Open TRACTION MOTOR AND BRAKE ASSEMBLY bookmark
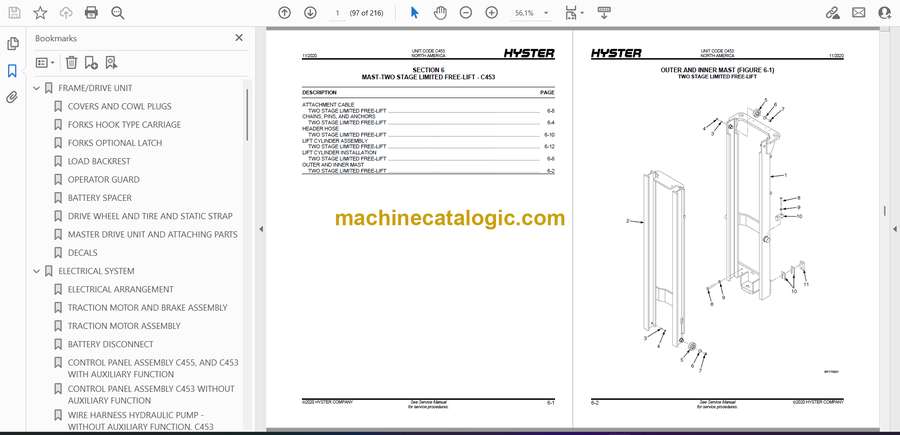Viewport: 900px width, 435px height. 148,308
